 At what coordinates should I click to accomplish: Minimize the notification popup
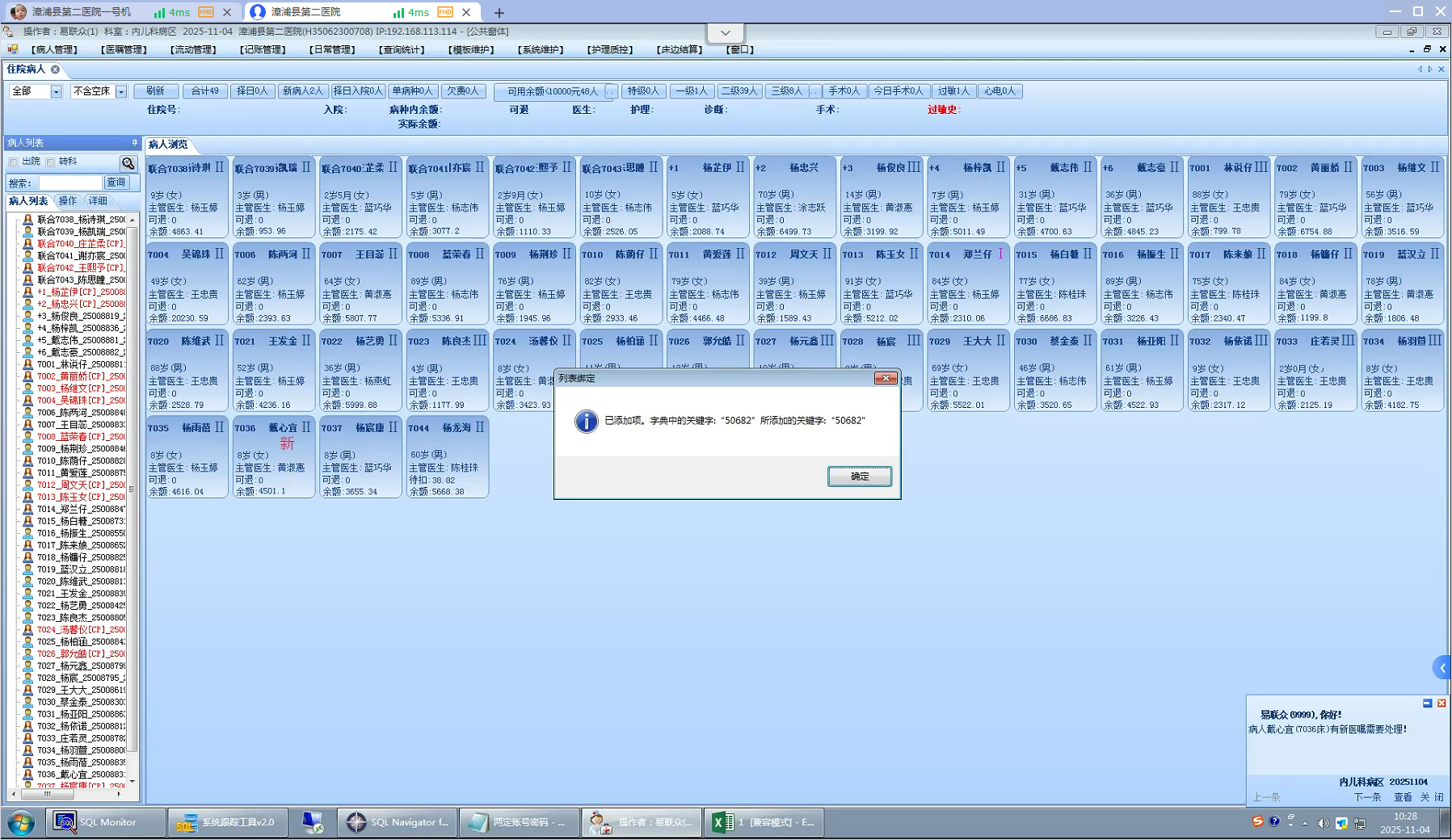[1428, 703]
